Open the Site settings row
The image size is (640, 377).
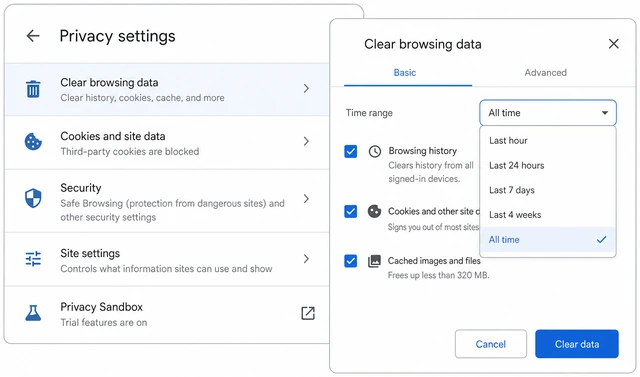[x=167, y=260]
